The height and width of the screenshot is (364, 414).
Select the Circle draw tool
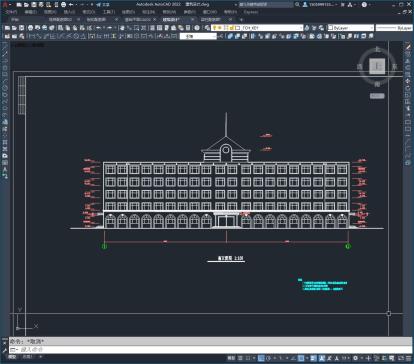(5, 88)
